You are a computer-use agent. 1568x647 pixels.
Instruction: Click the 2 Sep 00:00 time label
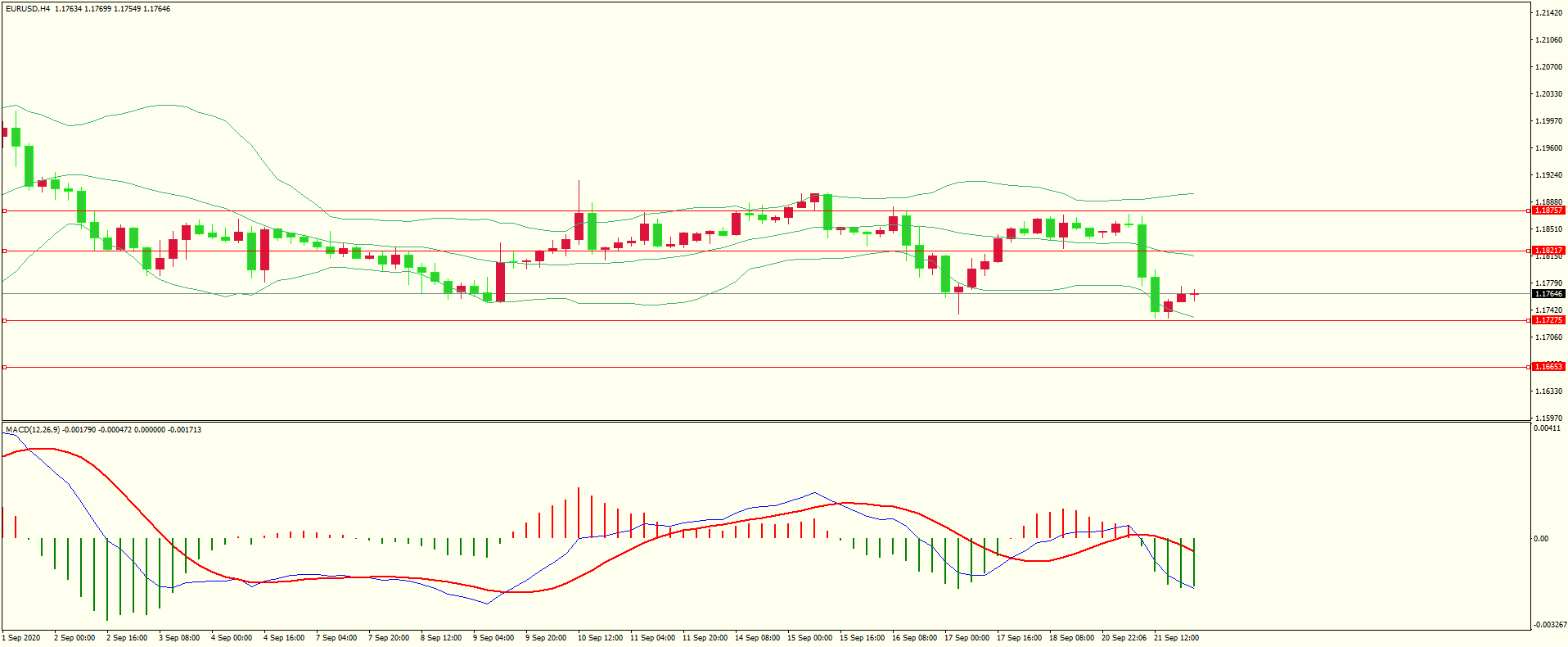click(74, 638)
